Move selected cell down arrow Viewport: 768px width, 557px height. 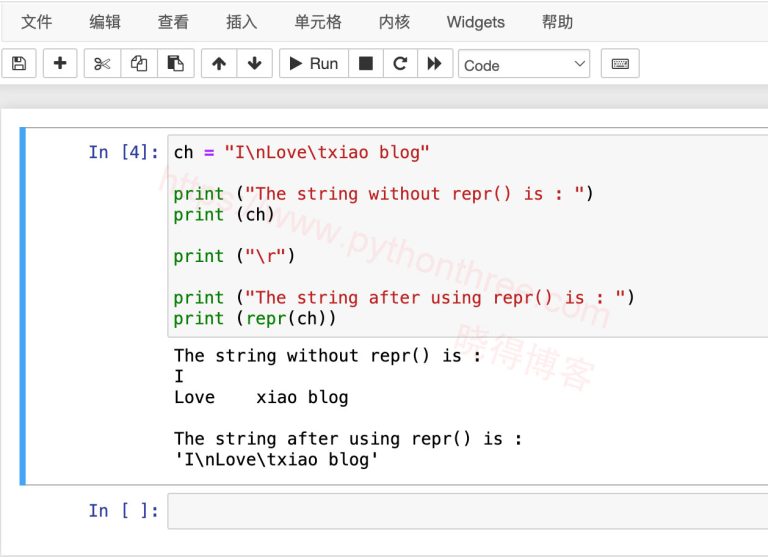click(x=254, y=64)
